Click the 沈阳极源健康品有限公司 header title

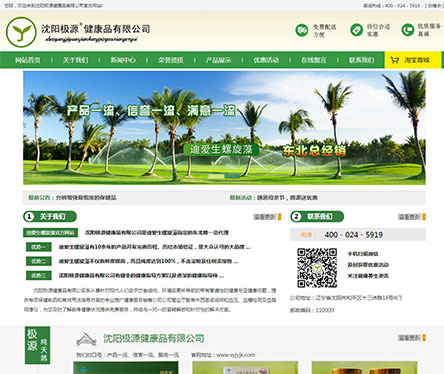point(96,29)
